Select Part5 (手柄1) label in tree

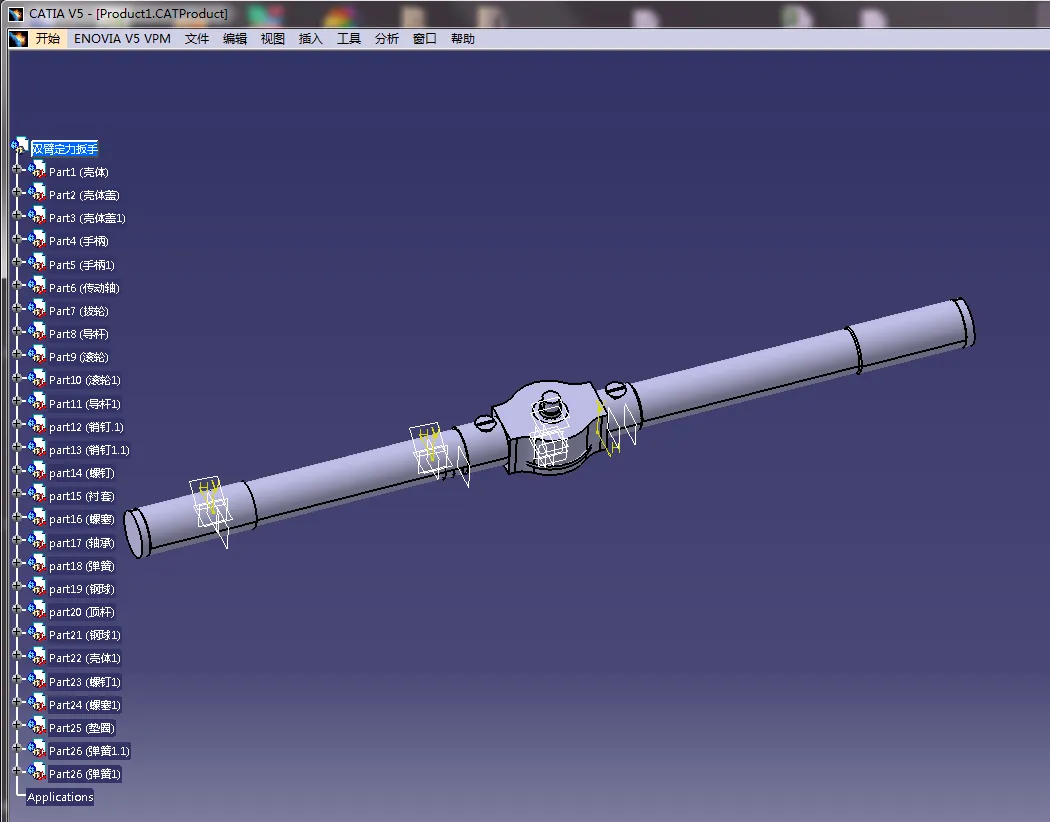pyautogui.click(x=82, y=265)
